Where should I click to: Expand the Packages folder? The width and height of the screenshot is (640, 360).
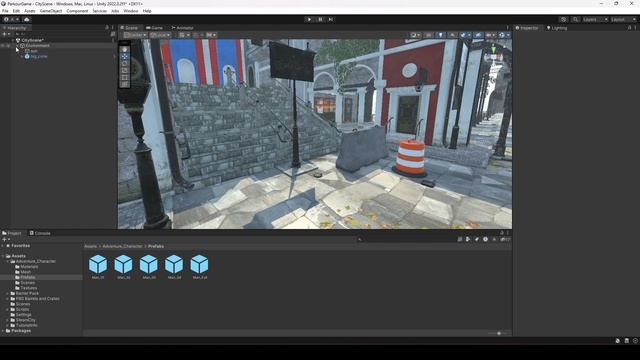pyautogui.click(x=3, y=331)
